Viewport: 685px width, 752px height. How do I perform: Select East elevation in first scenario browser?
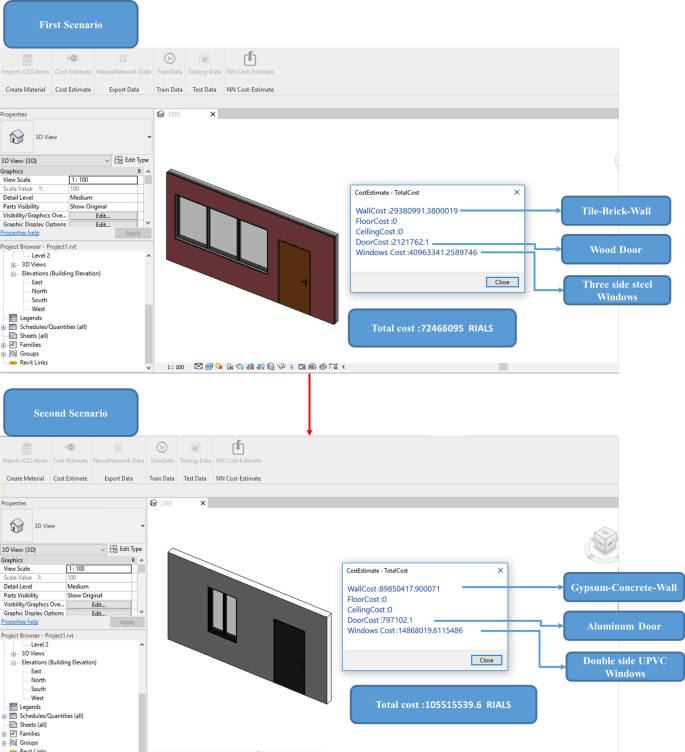coord(37,282)
